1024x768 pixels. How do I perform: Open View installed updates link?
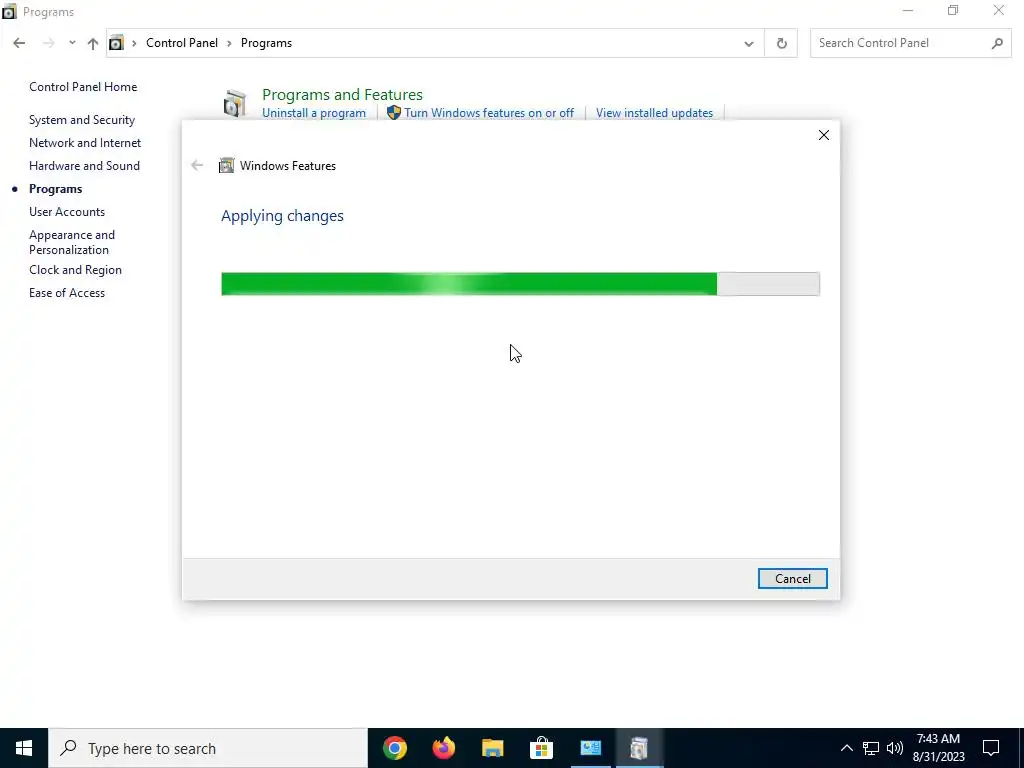654,113
